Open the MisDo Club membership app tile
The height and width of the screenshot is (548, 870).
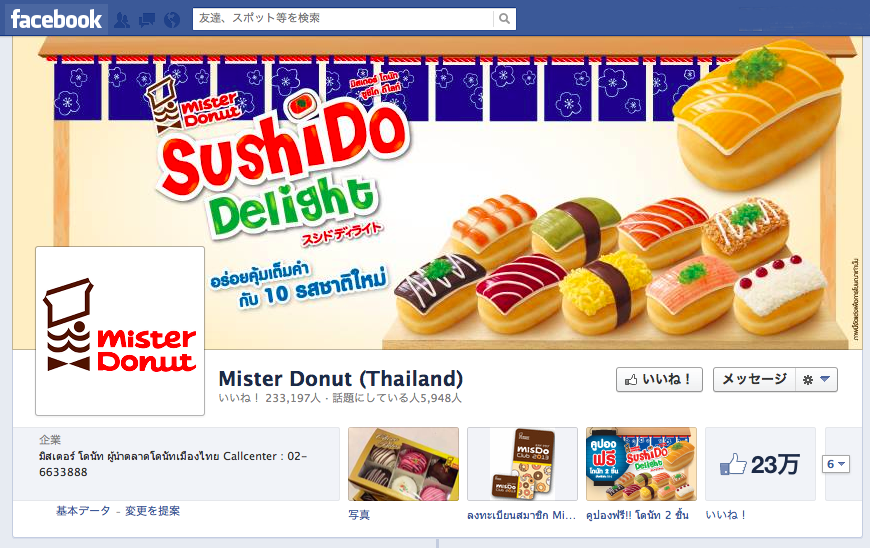[522, 464]
